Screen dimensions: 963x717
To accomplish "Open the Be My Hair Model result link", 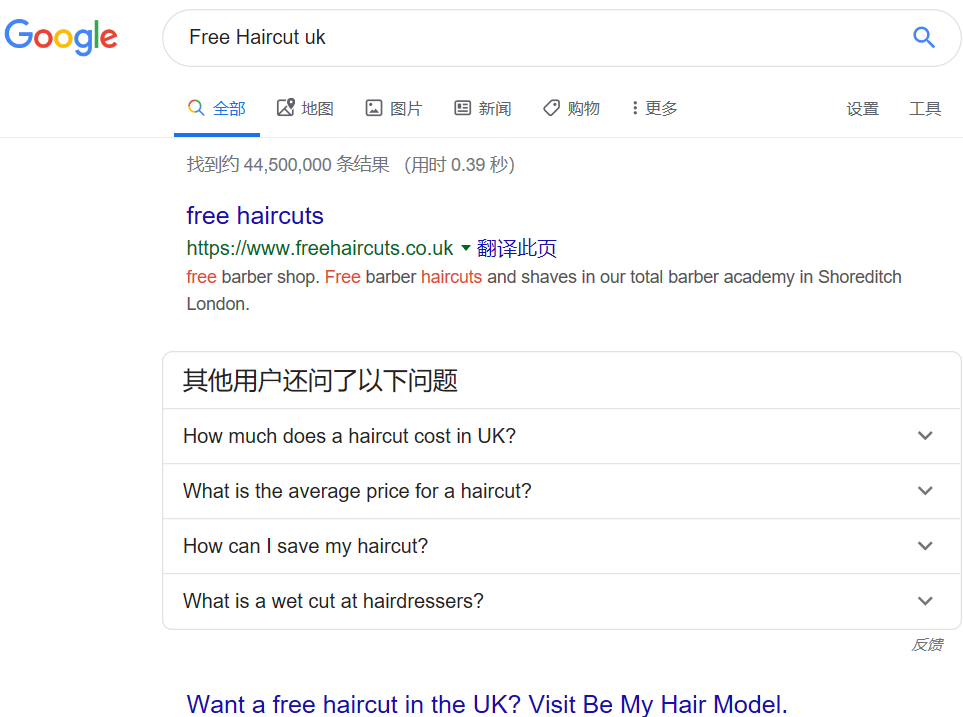I will click(487, 704).
